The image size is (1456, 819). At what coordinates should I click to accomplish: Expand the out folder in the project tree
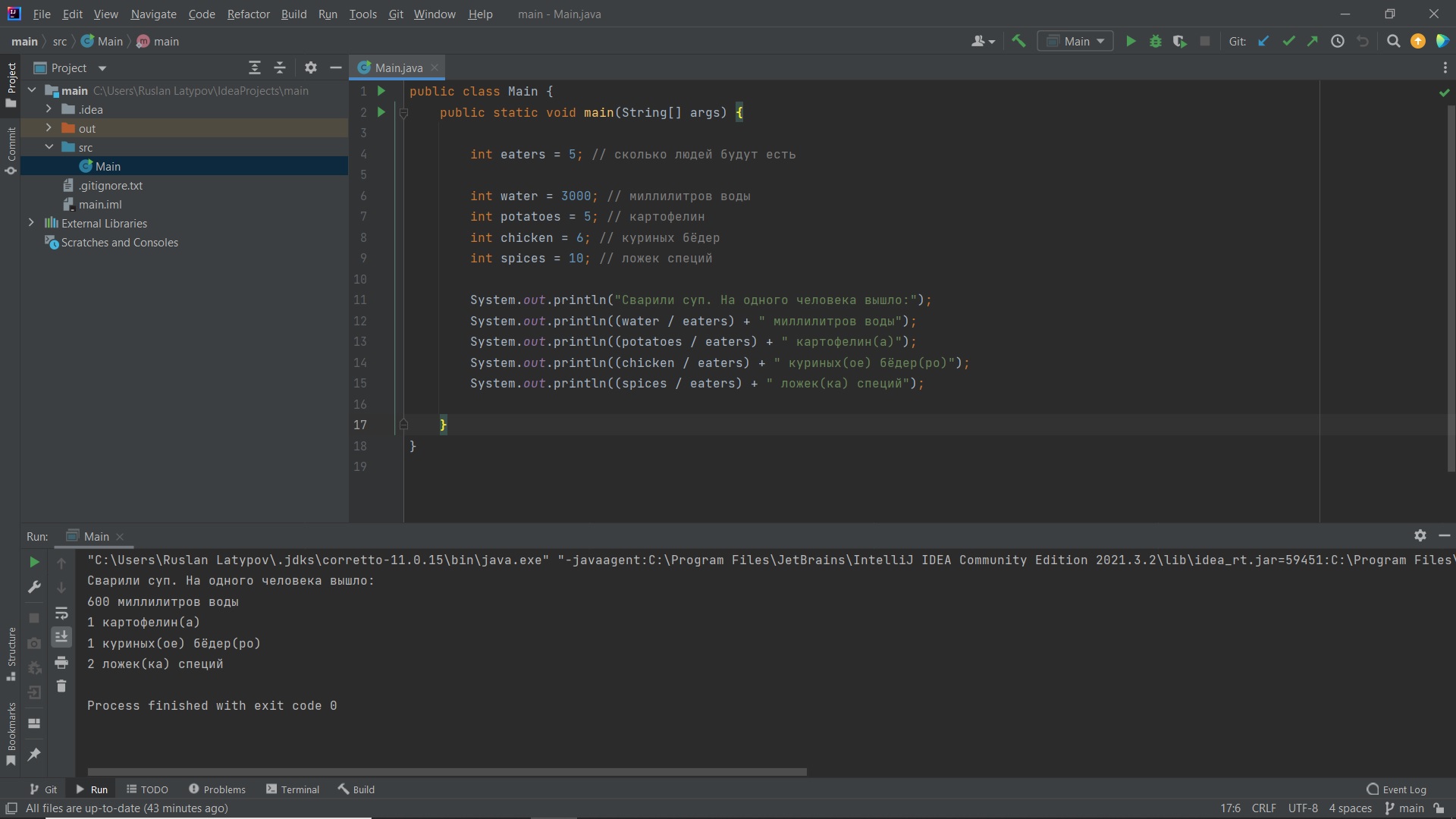point(49,128)
